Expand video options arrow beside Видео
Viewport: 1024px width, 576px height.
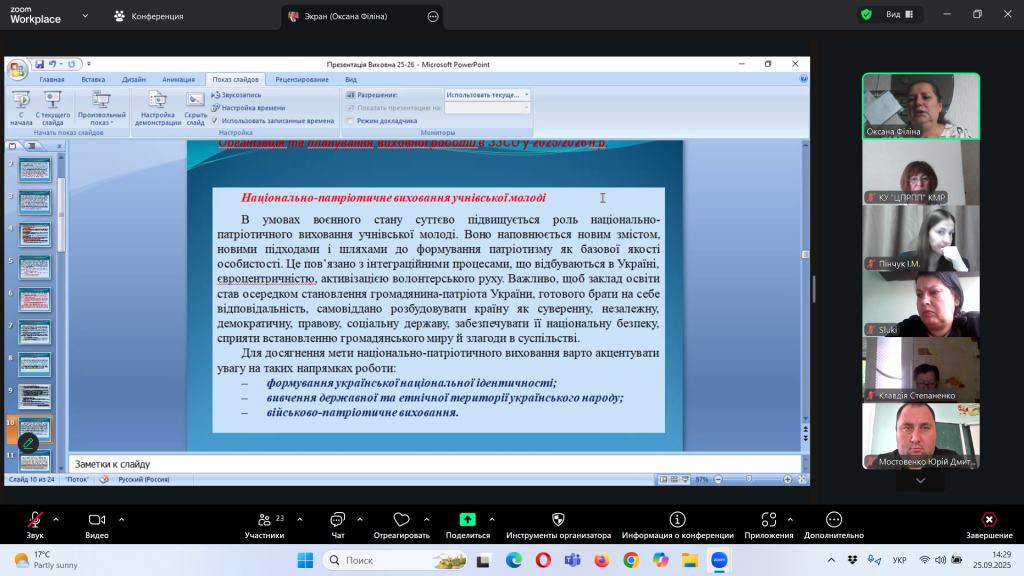tap(121, 519)
